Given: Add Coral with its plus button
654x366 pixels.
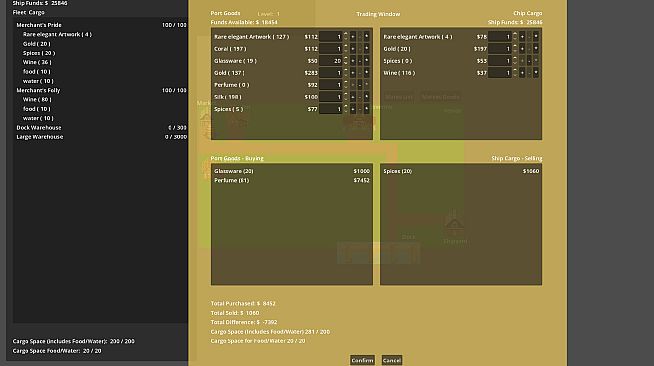Looking at the screenshot, I should coord(353,49).
